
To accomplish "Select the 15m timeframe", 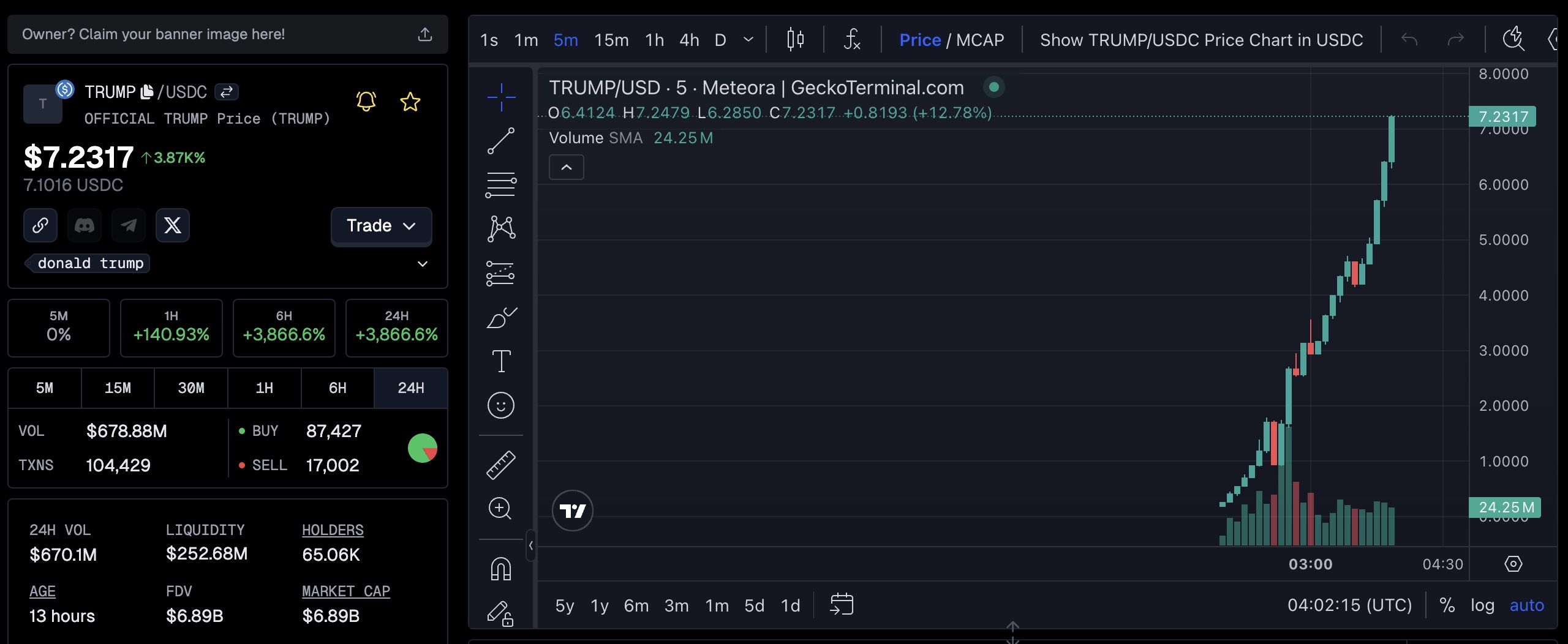I will coord(611,40).
